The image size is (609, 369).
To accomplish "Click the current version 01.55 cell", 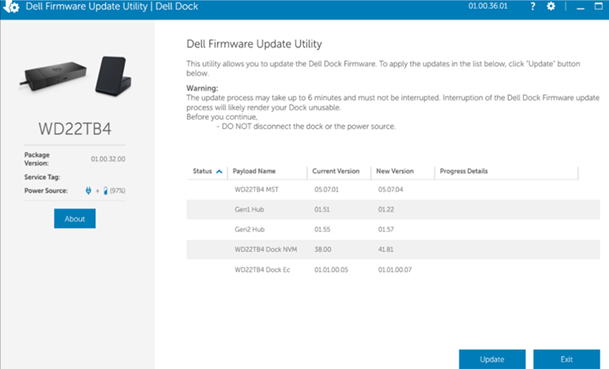I will pos(322,230).
